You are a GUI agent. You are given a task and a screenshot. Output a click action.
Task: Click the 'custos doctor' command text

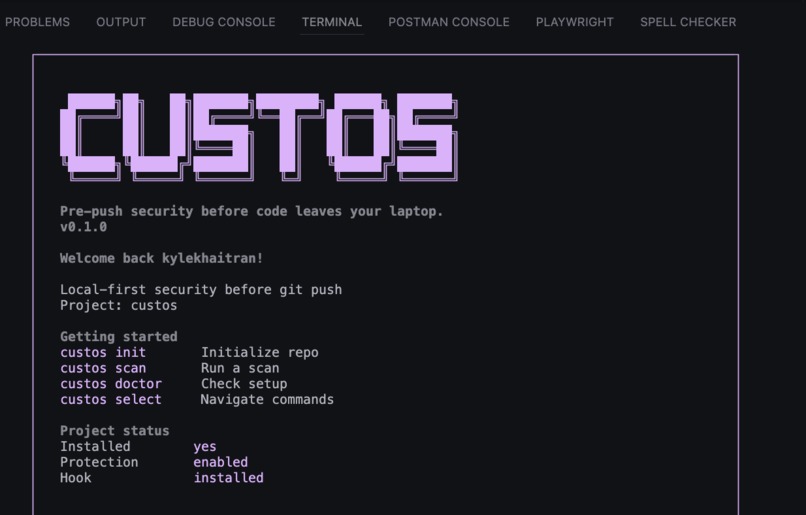click(x=111, y=384)
